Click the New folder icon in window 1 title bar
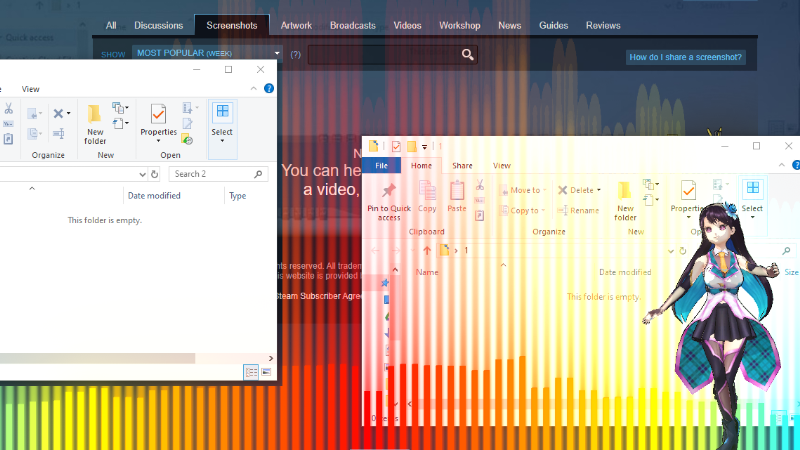 point(411,147)
